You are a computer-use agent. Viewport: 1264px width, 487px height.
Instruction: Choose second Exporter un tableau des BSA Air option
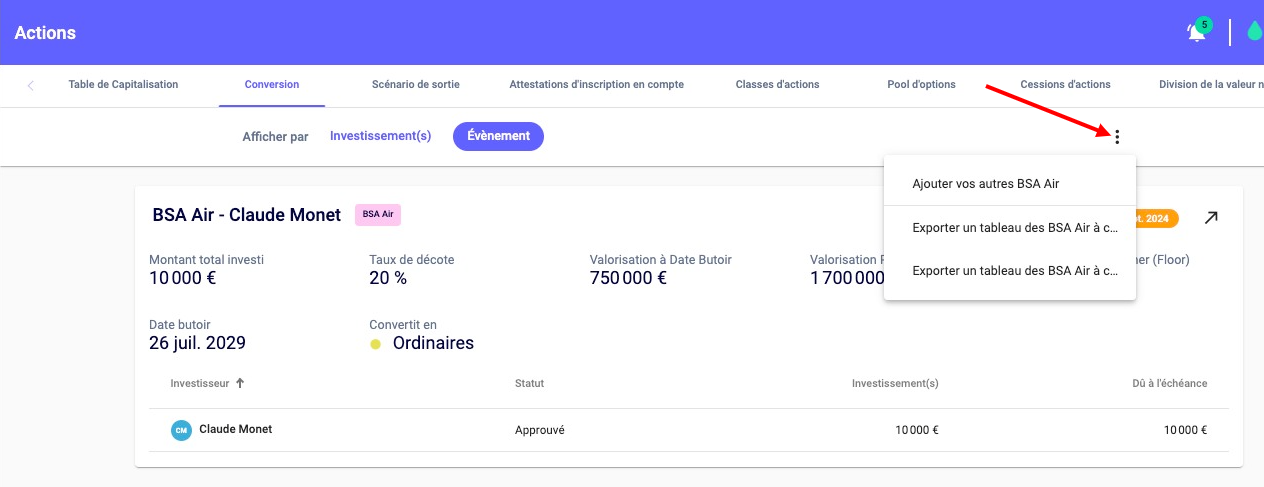tap(1014, 271)
